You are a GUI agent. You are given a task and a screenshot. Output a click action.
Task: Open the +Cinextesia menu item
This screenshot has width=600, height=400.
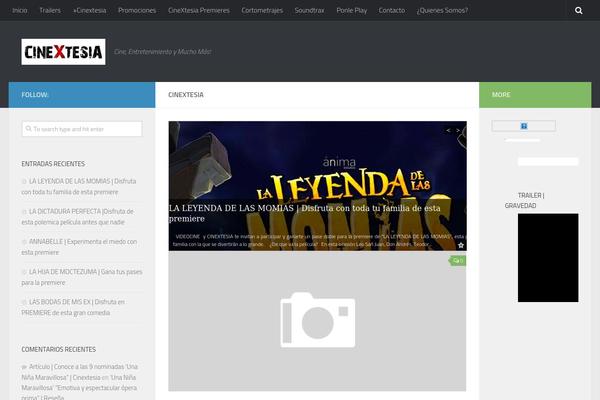pyautogui.click(x=90, y=10)
